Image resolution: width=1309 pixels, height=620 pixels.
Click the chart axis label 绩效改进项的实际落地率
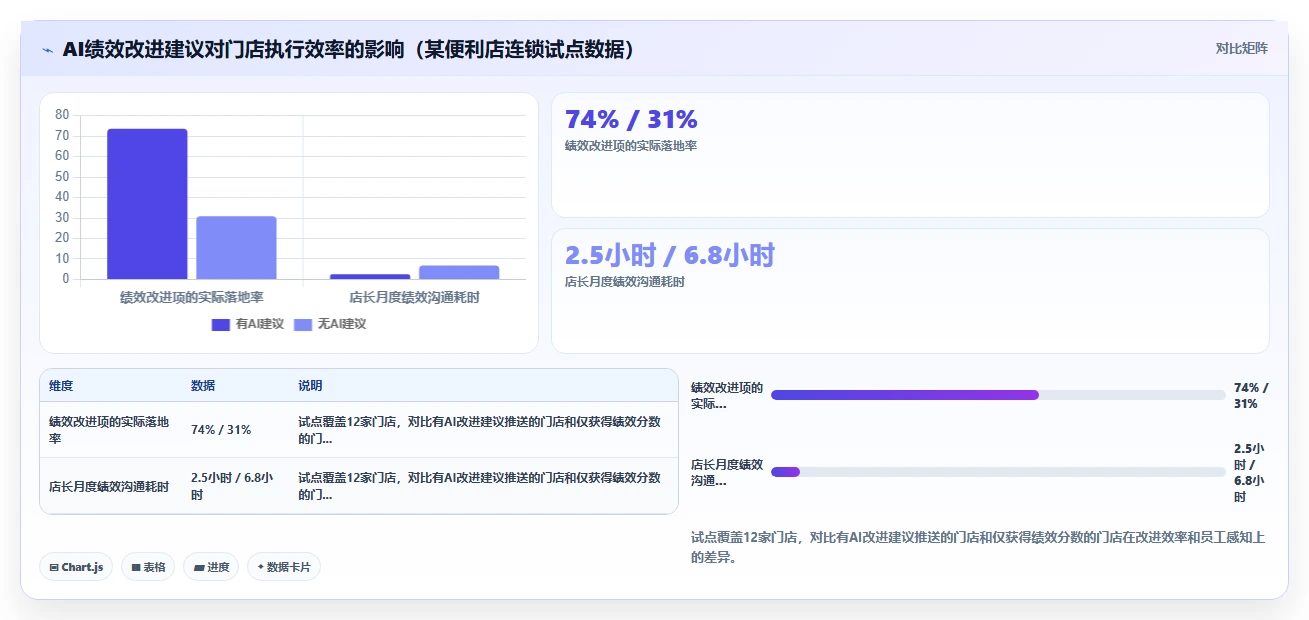click(x=192, y=297)
